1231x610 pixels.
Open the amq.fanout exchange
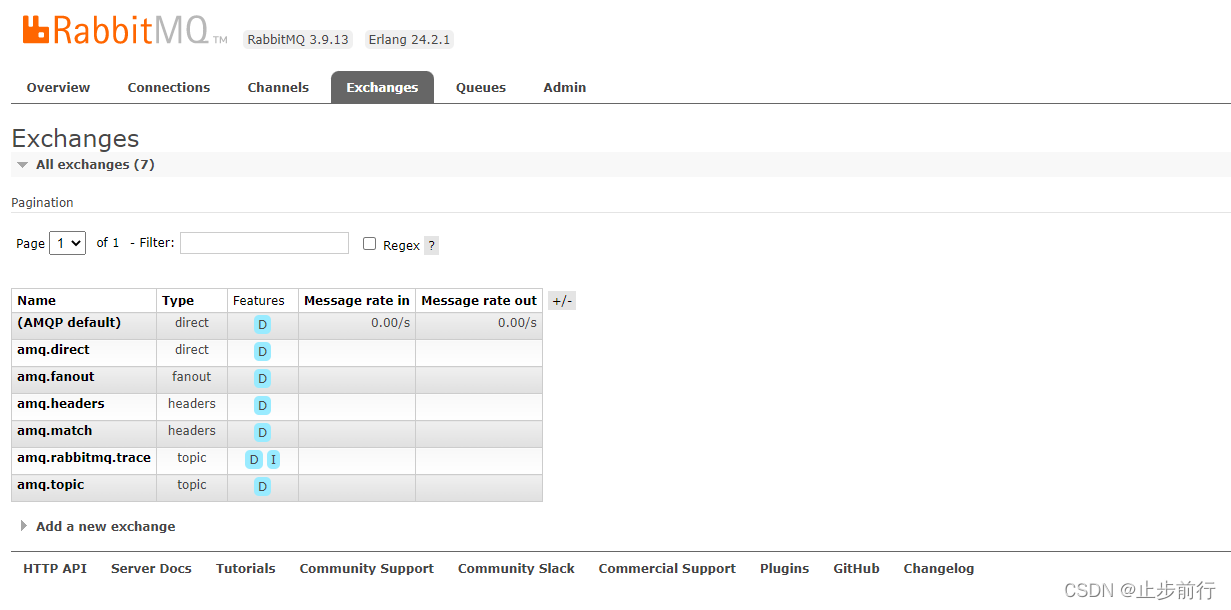(x=56, y=377)
